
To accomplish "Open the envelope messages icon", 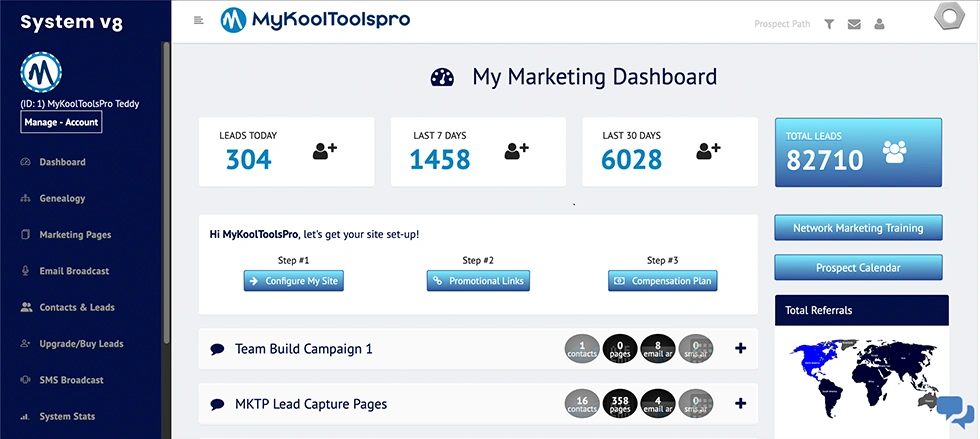I will 854,24.
